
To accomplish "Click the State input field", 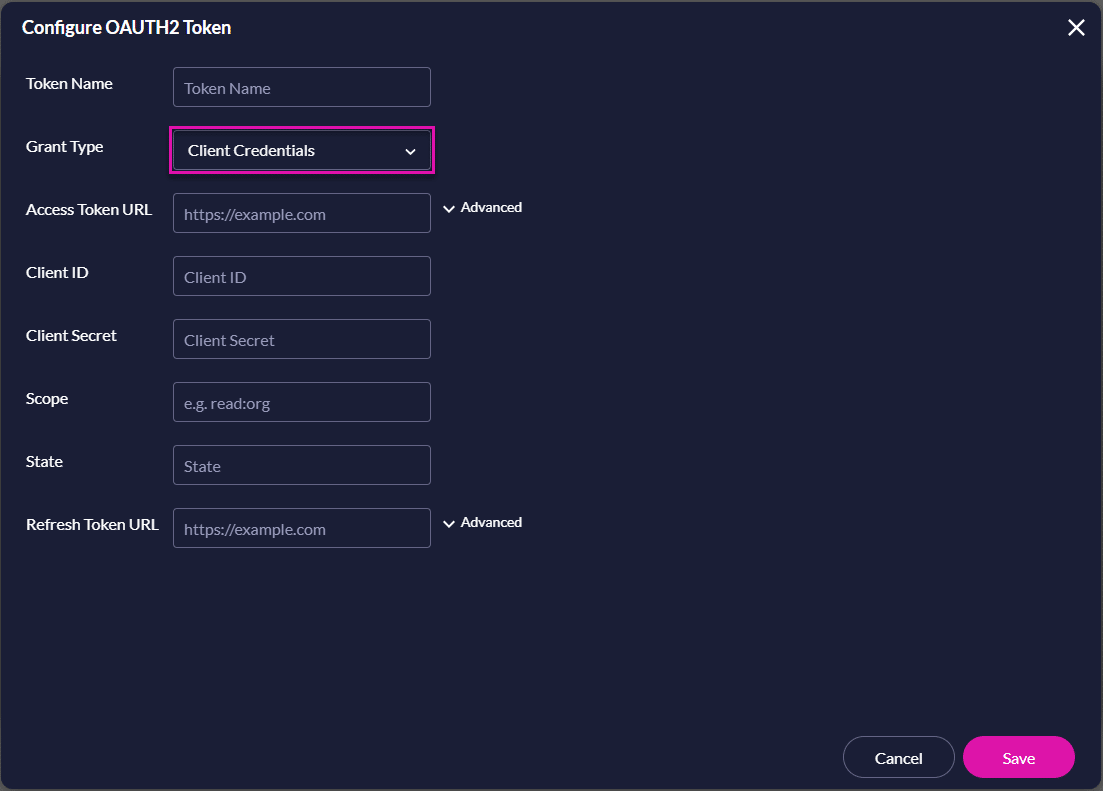I will pyautogui.click(x=301, y=465).
